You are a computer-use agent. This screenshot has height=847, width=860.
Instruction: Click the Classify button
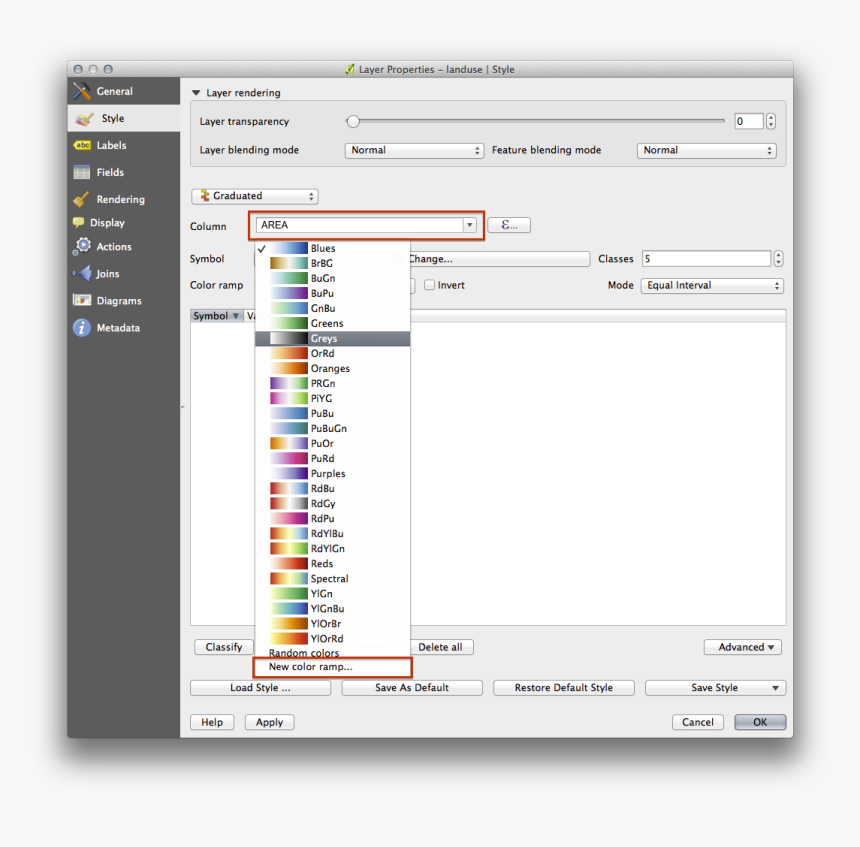click(x=224, y=647)
